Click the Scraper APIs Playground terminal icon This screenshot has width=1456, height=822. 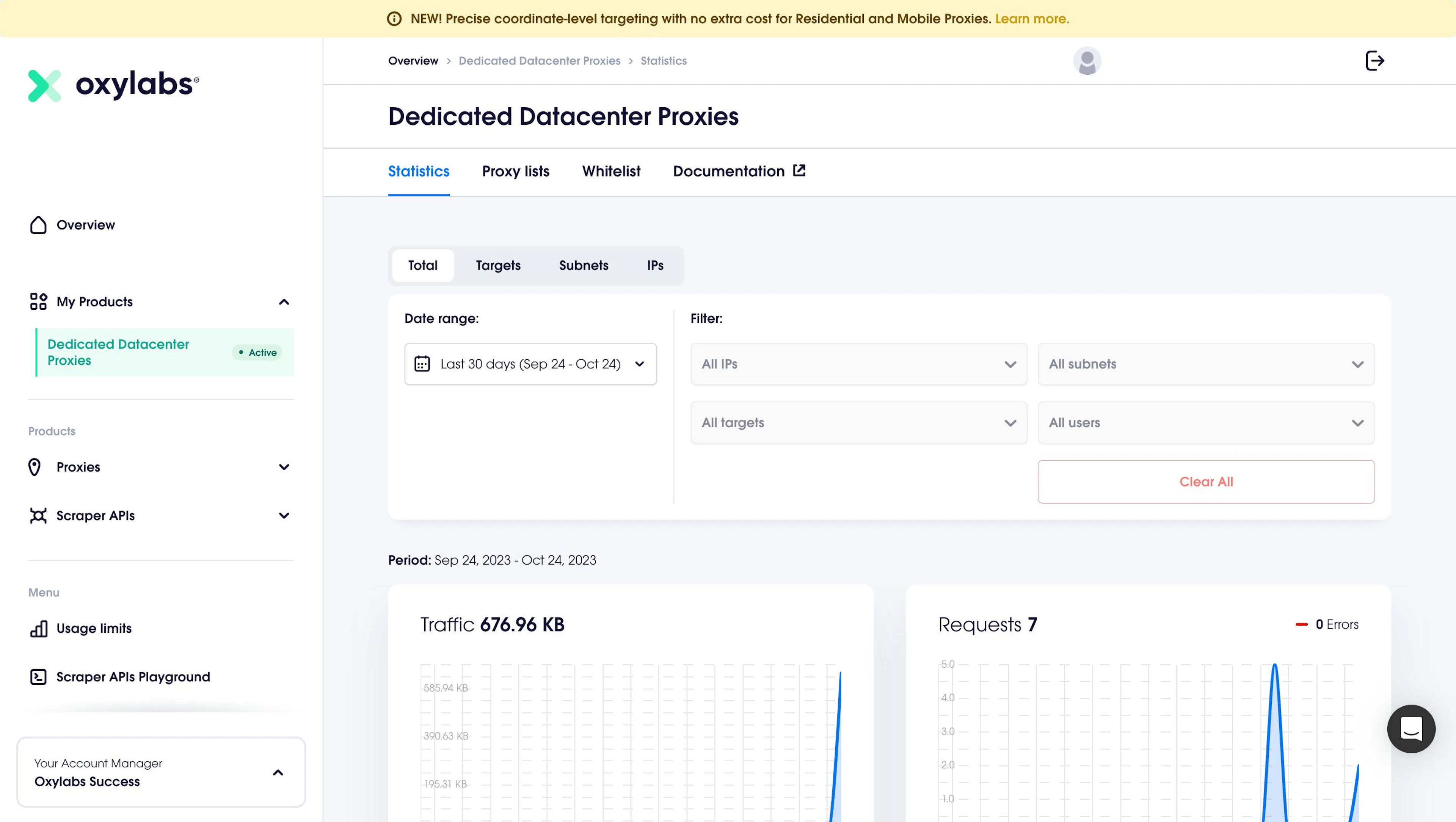38,677
